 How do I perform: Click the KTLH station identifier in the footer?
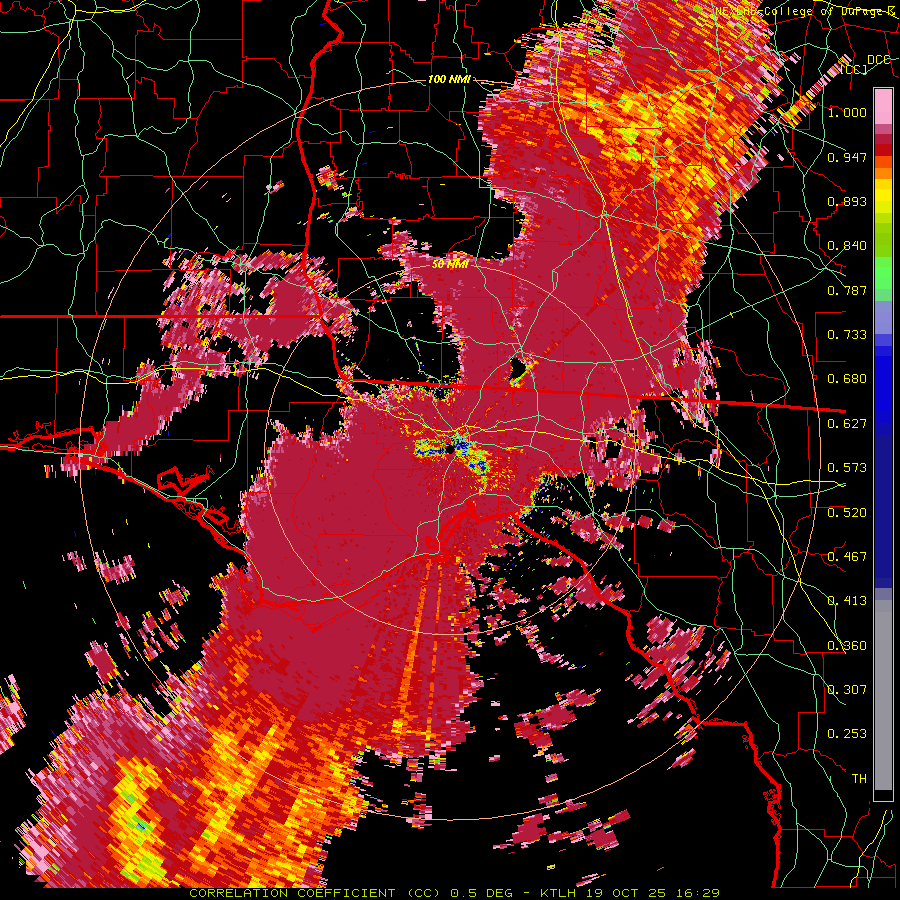[x=560, y=893]
